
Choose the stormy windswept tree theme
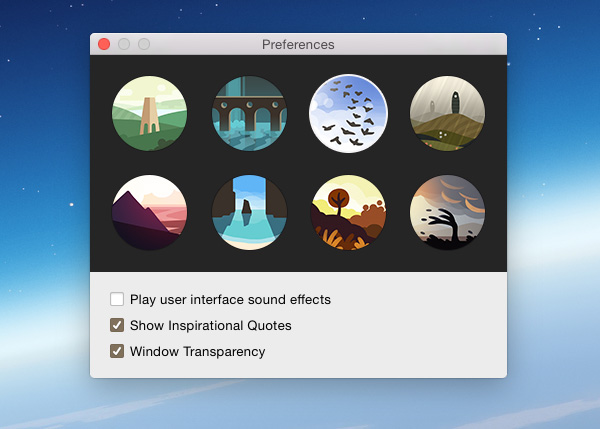tap(447, 212)
